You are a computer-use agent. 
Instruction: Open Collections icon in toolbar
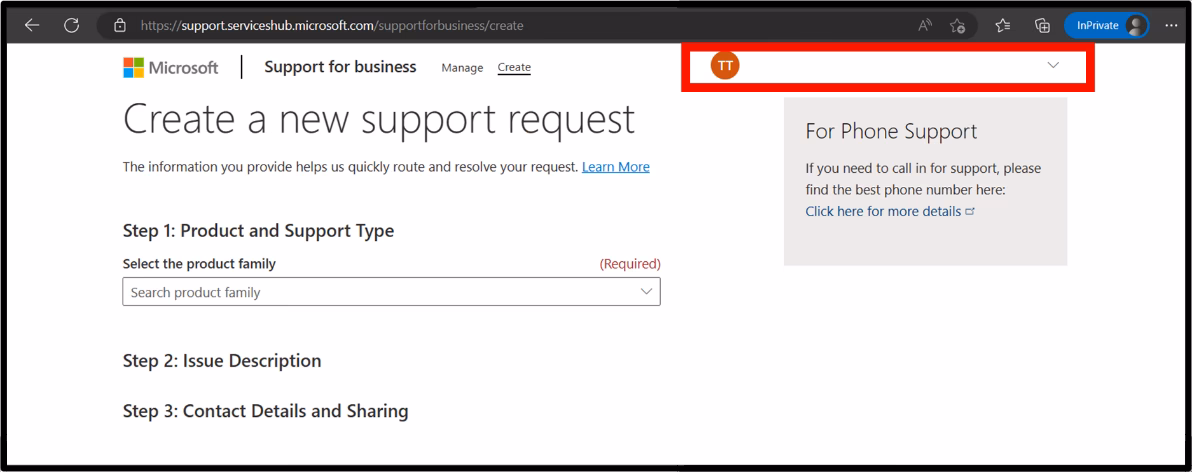coord(1042,25)
